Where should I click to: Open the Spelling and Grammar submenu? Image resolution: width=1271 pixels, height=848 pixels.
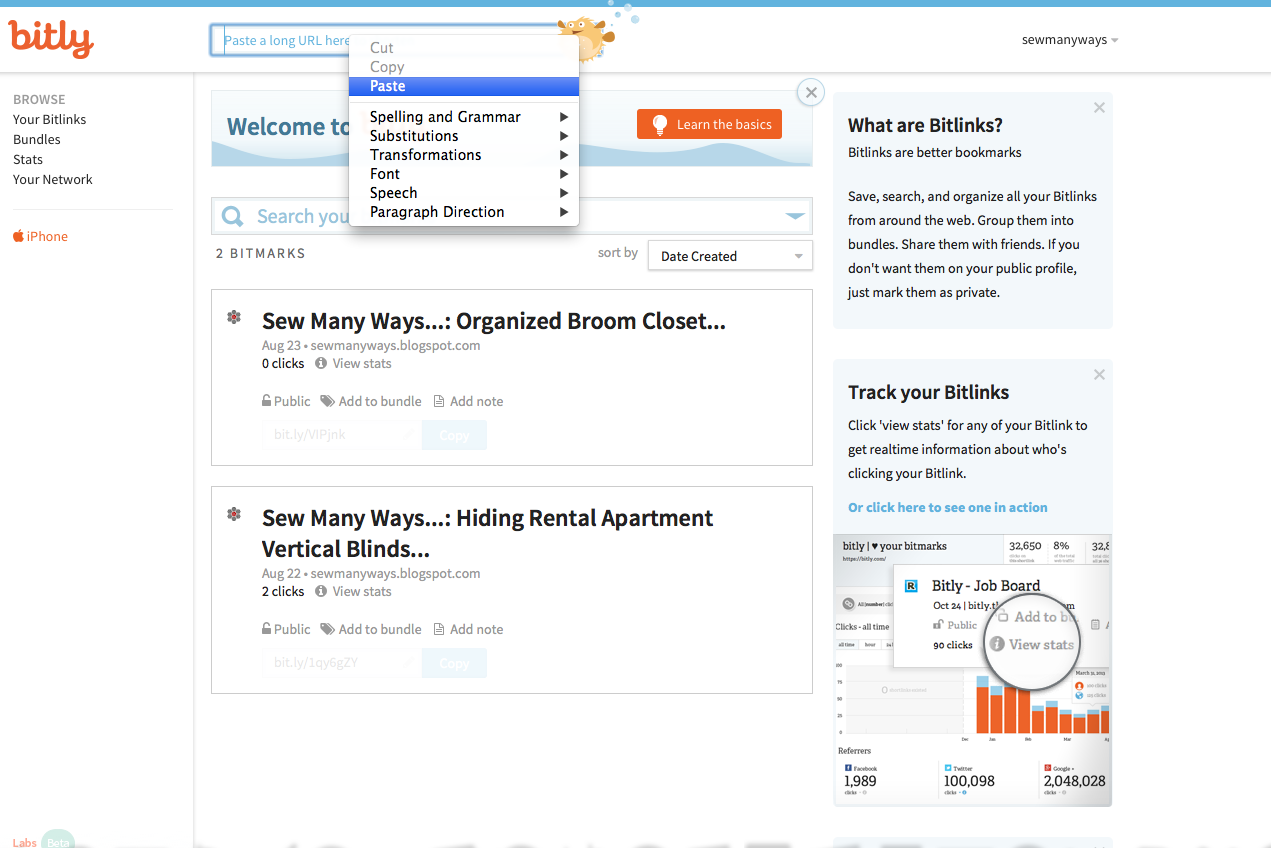464,117
